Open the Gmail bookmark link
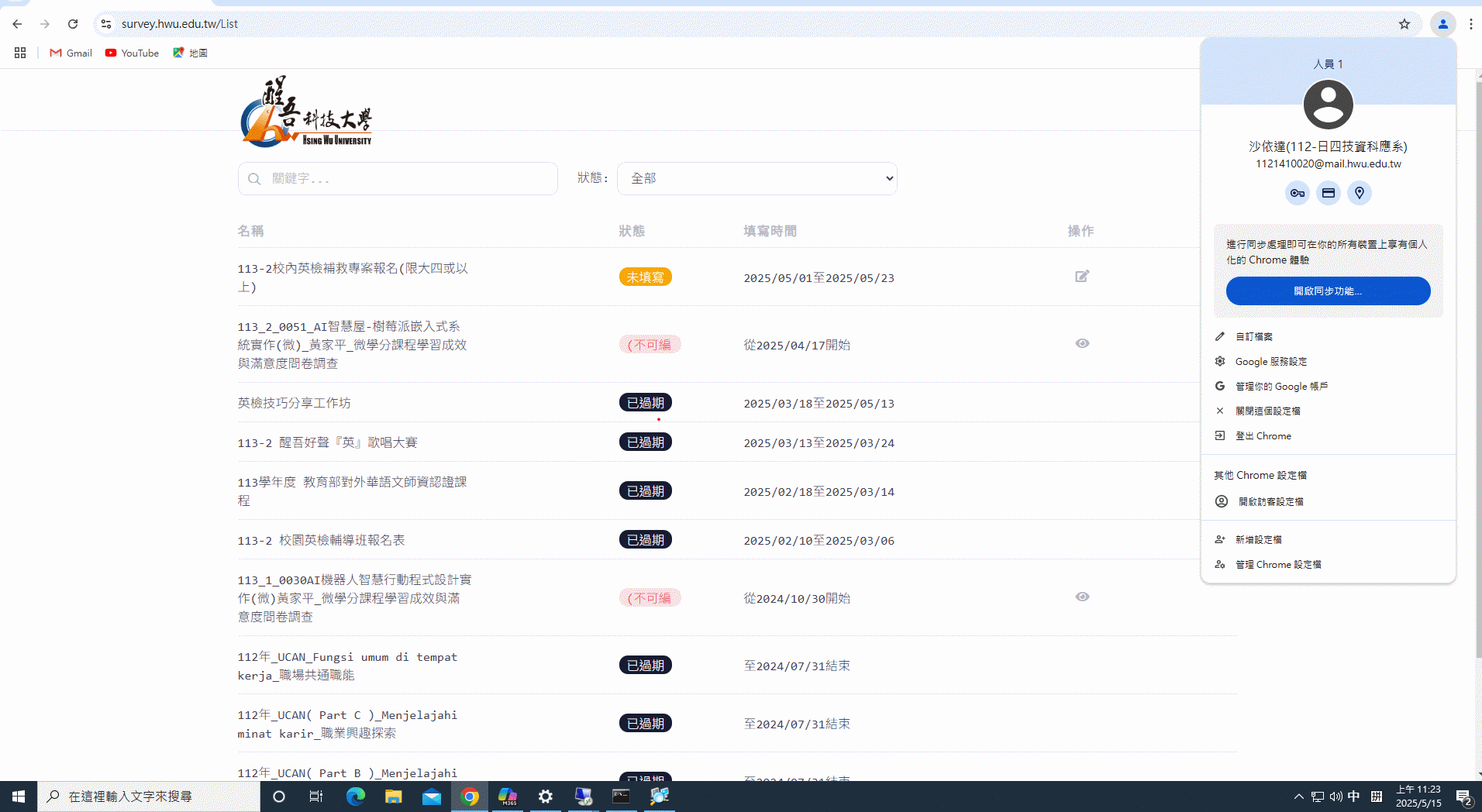1482x812 pixels. click(x=71, y=53)
